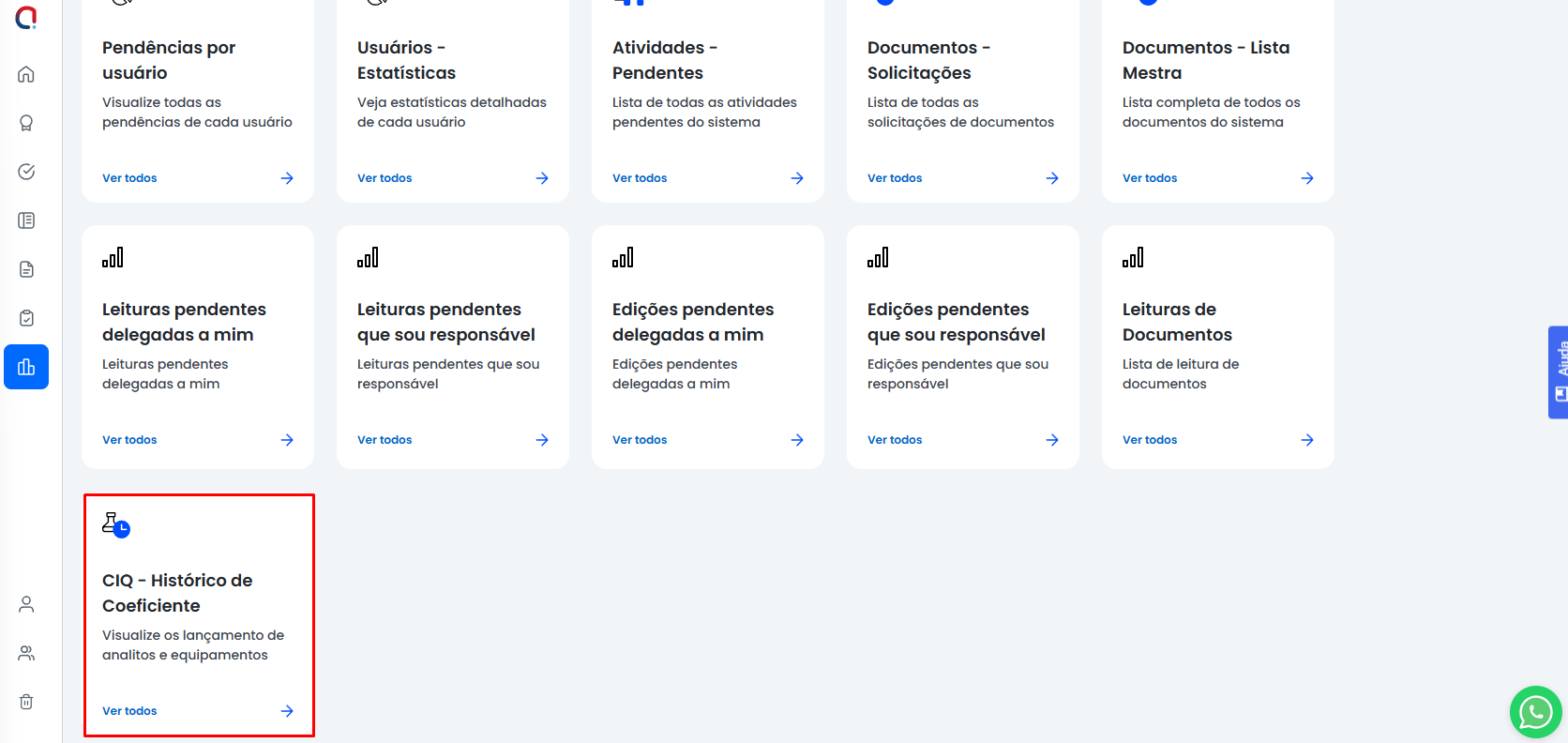Screen dimensions: 1568x743
Task: Open the single user profile sidebar icon
Action: (x=26, y=604)
